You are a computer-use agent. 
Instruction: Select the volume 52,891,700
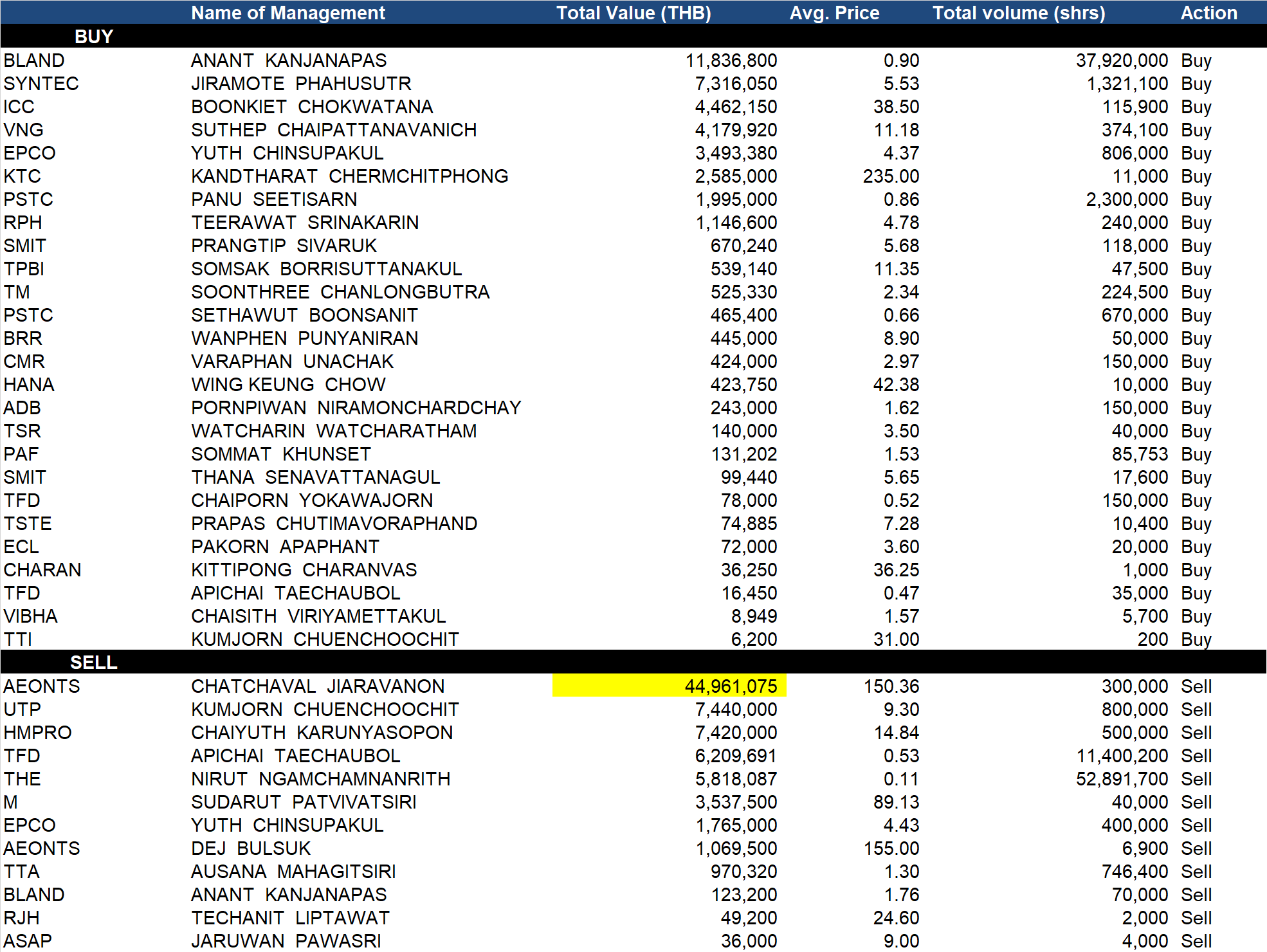[1122, 779]
